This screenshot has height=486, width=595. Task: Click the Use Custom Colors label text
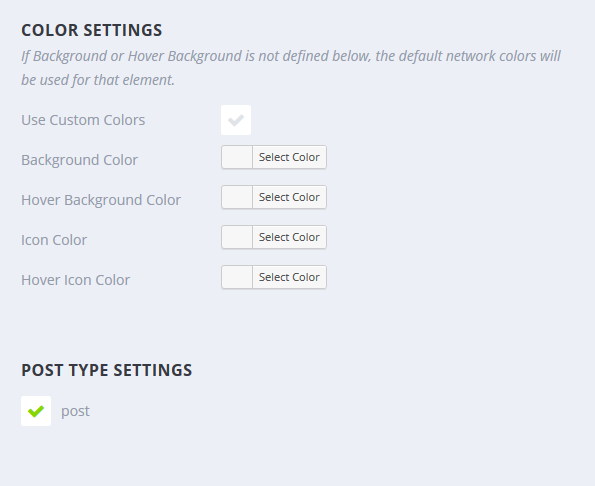(x=83, y=120)
